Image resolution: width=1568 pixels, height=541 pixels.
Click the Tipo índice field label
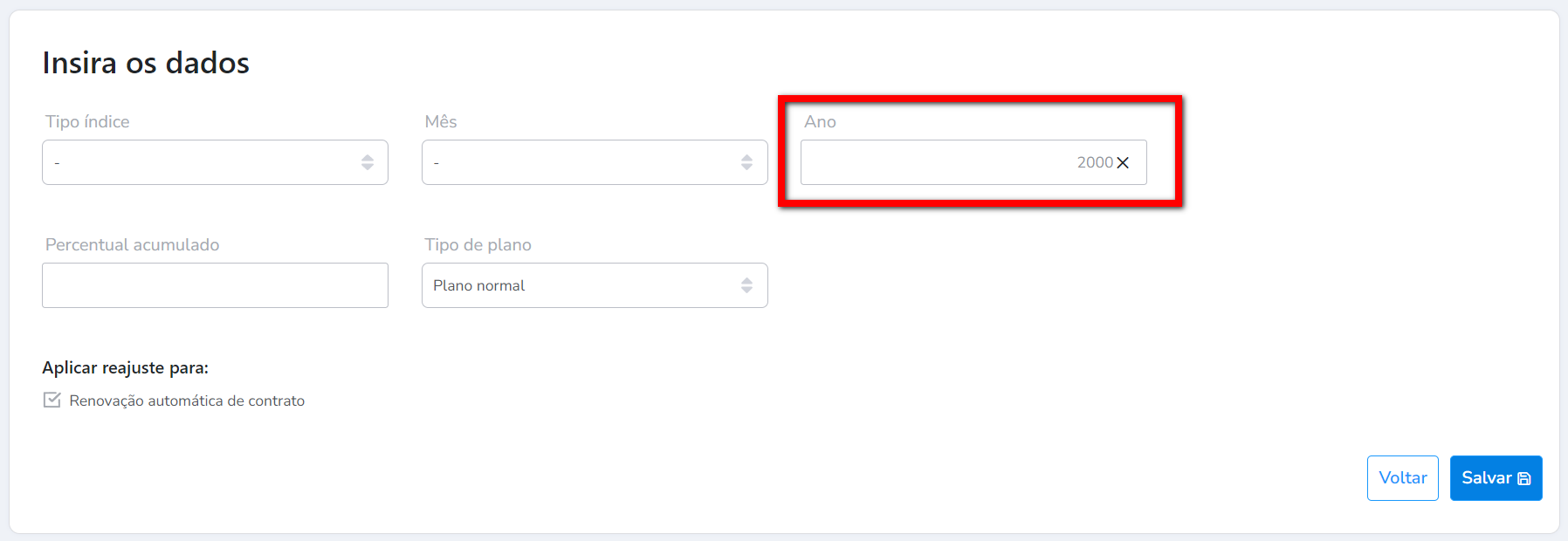pos(87,122)
